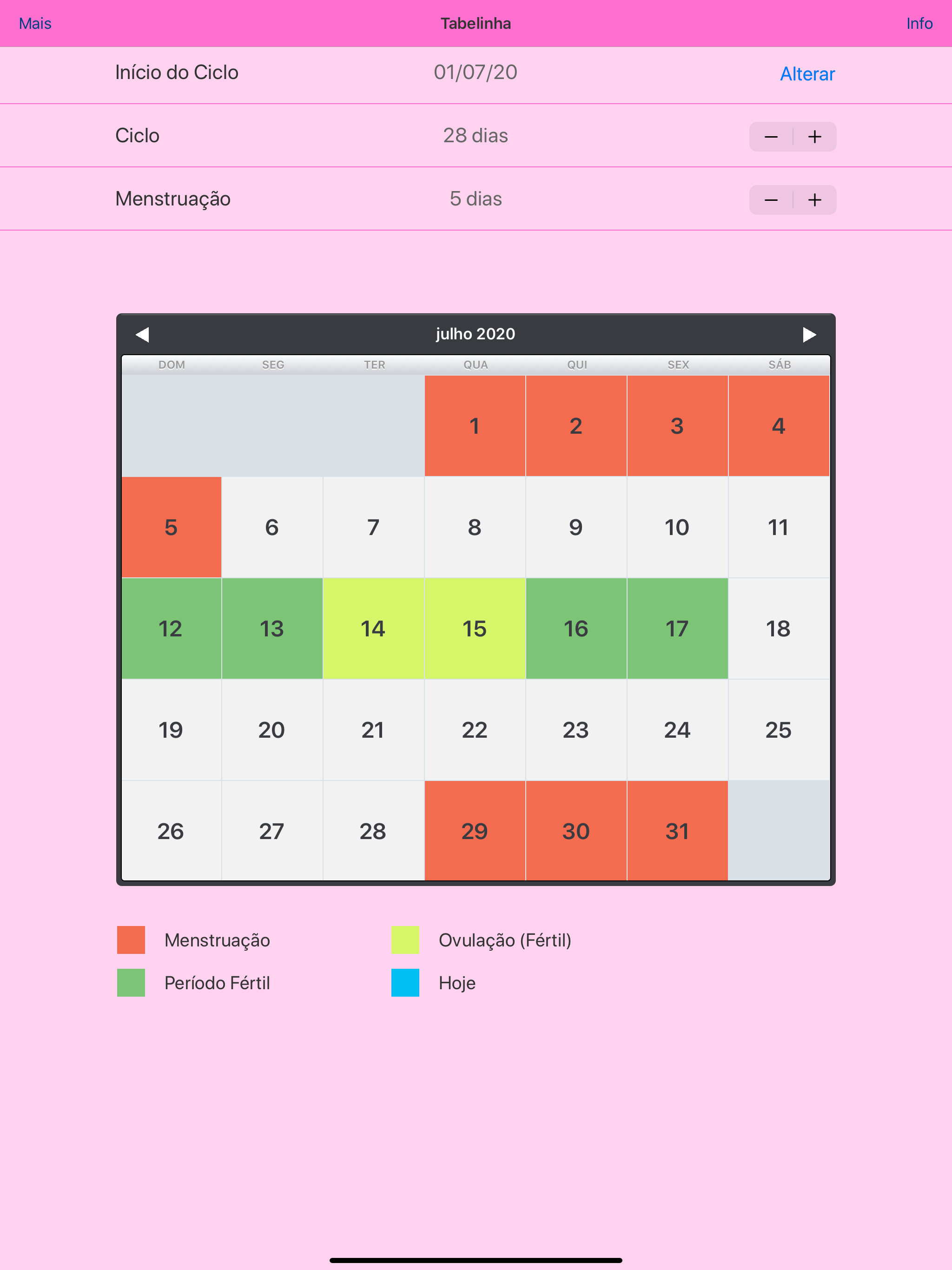
Task: Tap the julho 2020 calendar header
Action: (x=476, y=334)
